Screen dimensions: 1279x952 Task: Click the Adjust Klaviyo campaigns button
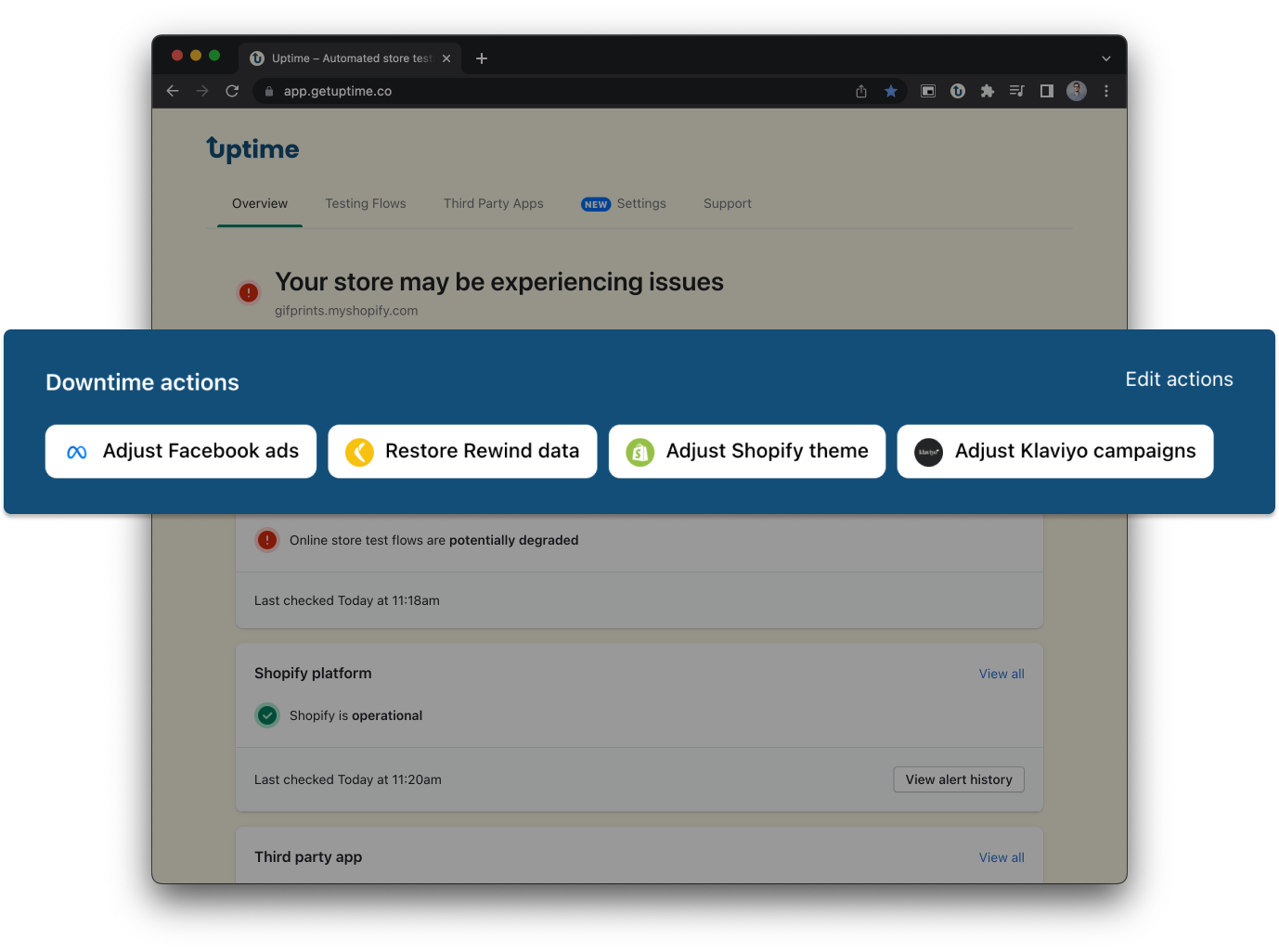[1055, 451]
